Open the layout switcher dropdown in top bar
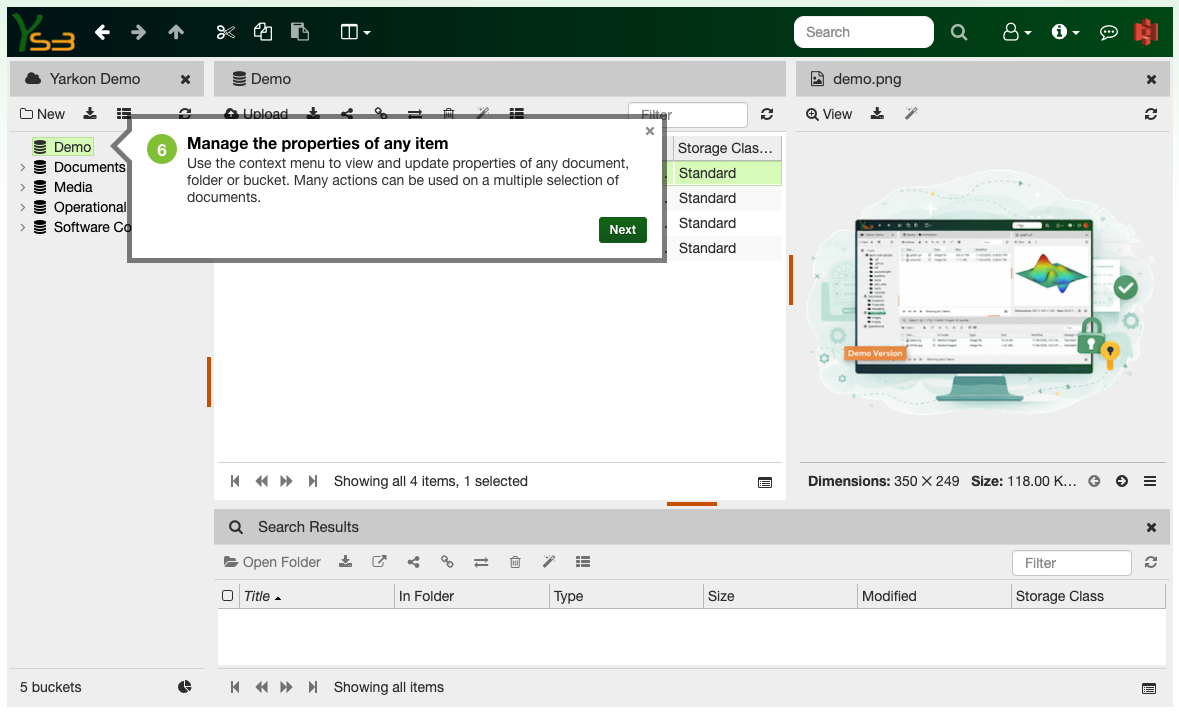Viewport: 1179px width, 715px height. pyautogui.click(x=354, y=31)
